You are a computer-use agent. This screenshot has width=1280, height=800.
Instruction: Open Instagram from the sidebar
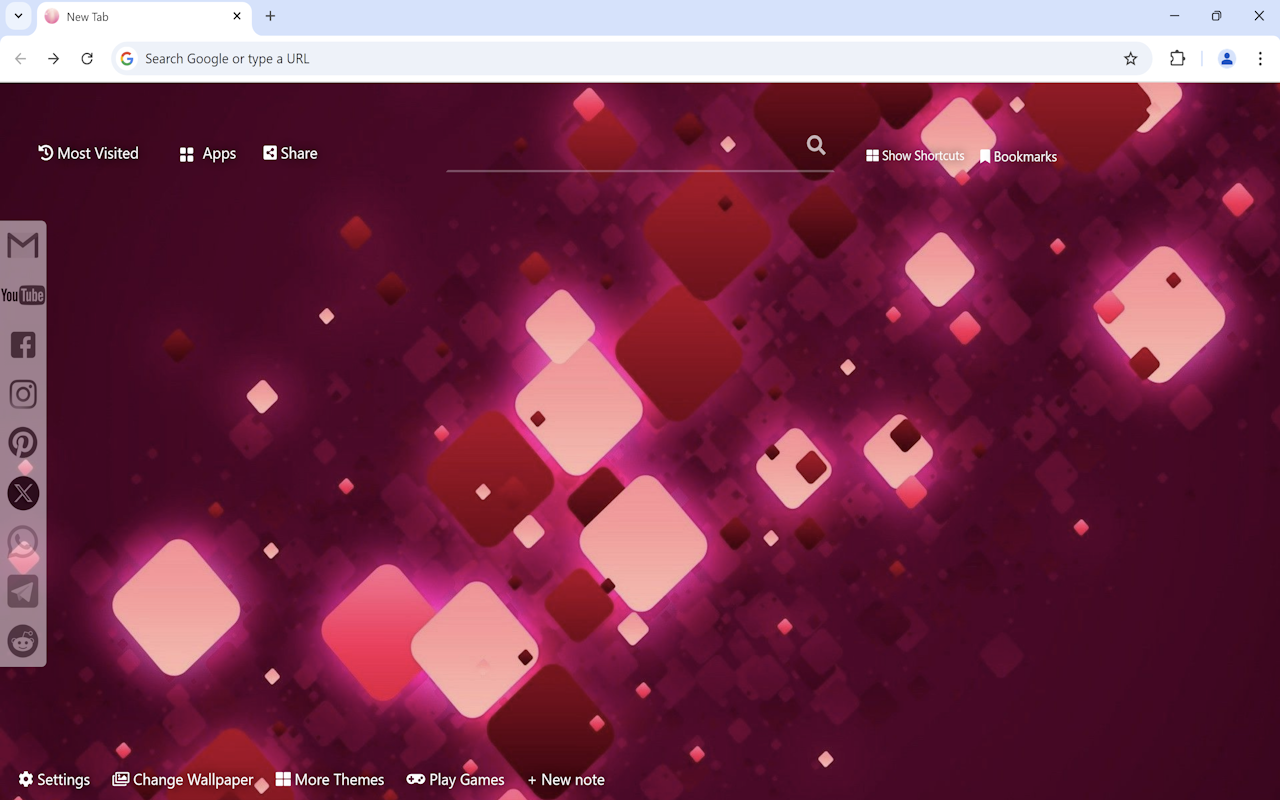(23, 394)
